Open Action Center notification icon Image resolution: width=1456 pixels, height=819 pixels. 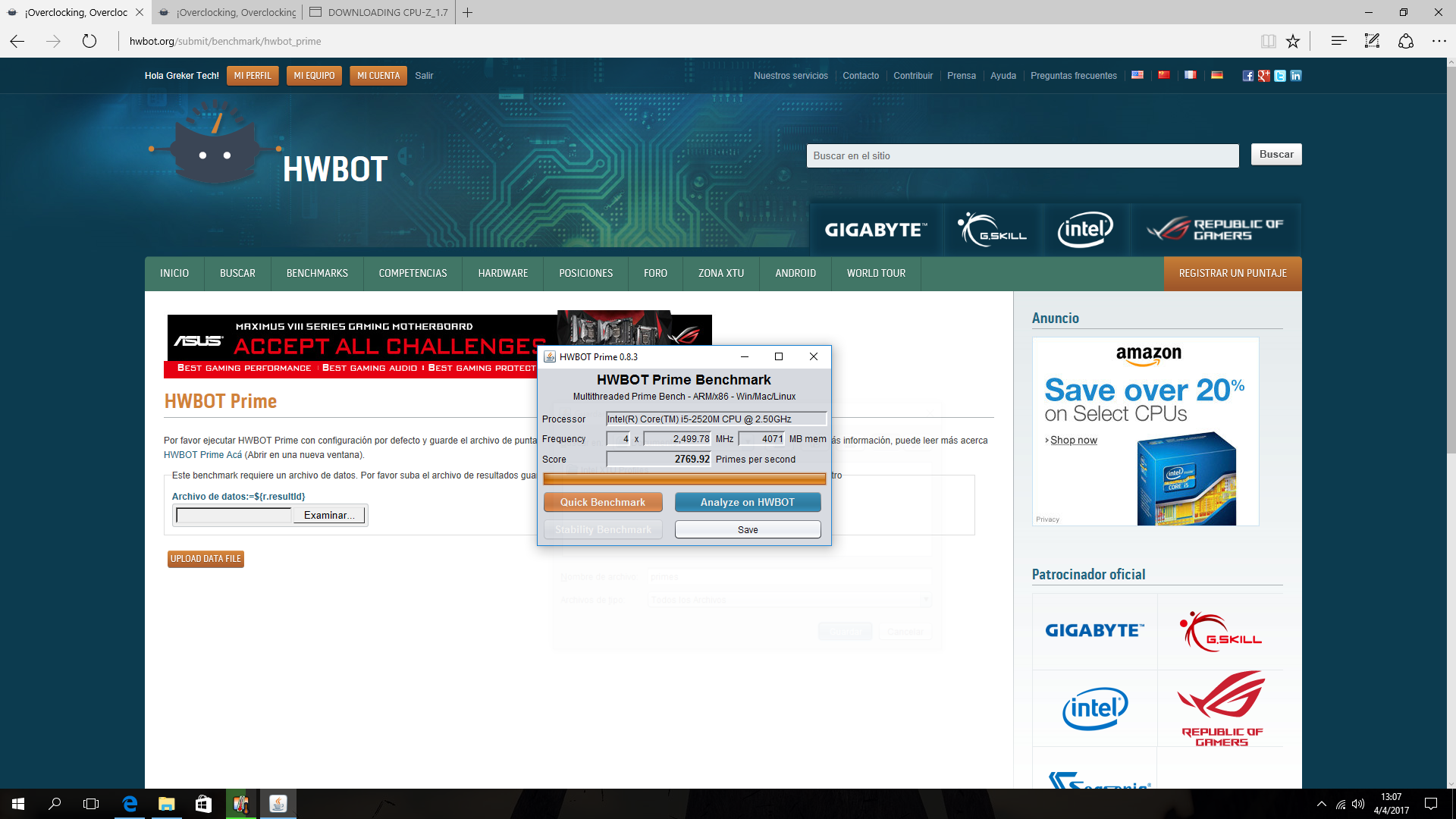1431,804
